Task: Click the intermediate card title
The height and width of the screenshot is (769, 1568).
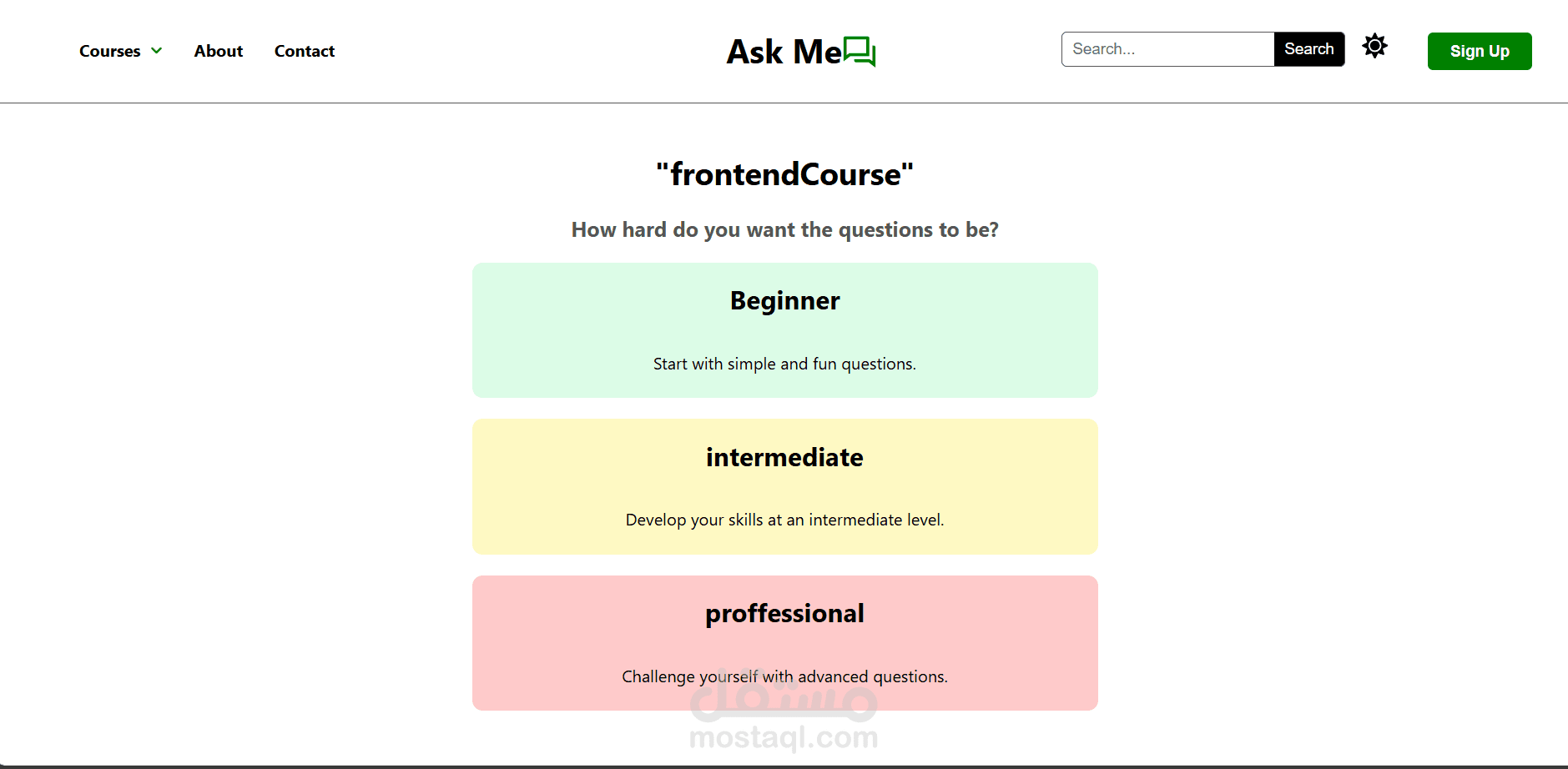Action: coord(784,457)
